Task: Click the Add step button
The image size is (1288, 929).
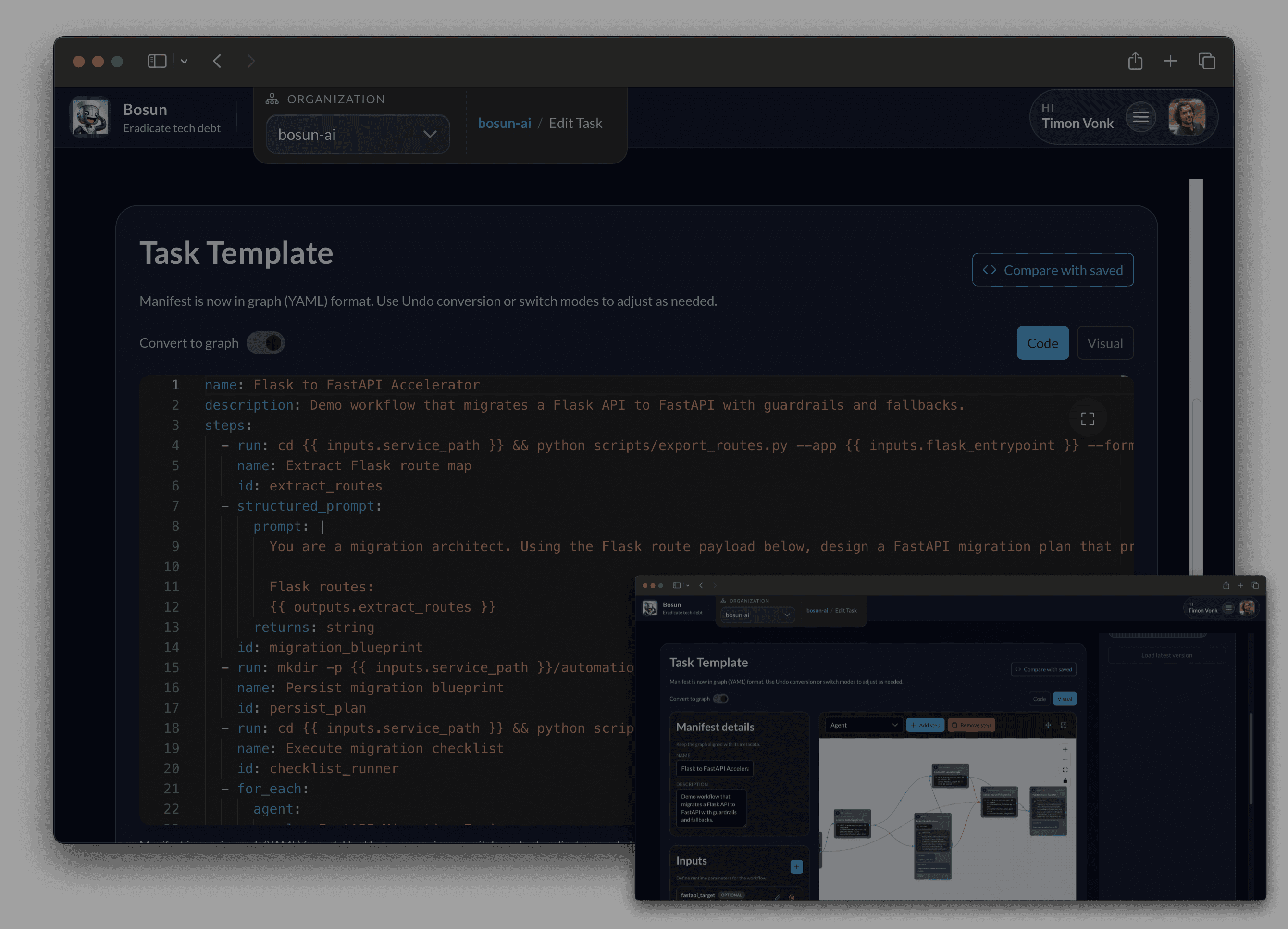Action: 925,725
